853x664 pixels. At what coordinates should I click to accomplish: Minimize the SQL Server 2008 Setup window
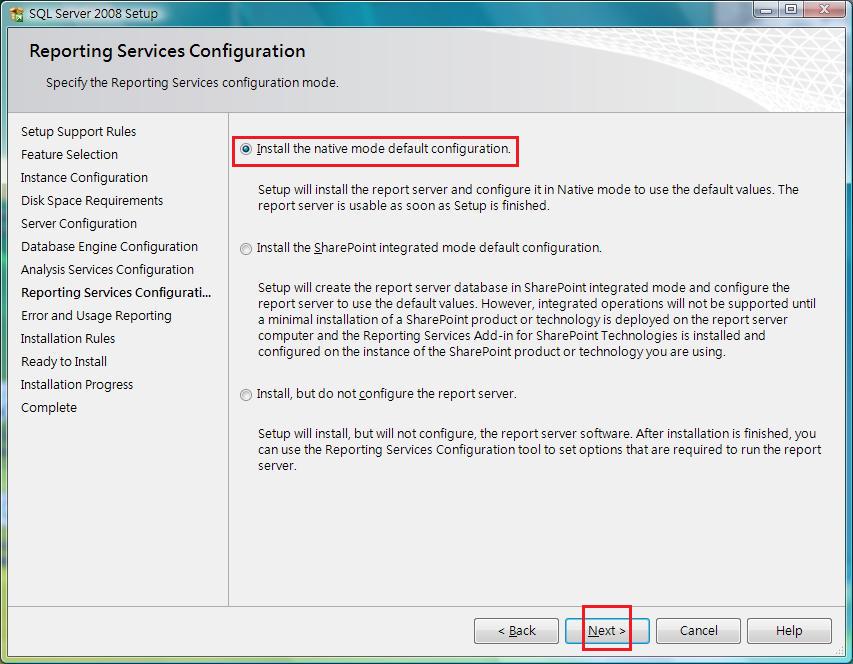click(766, 10)
